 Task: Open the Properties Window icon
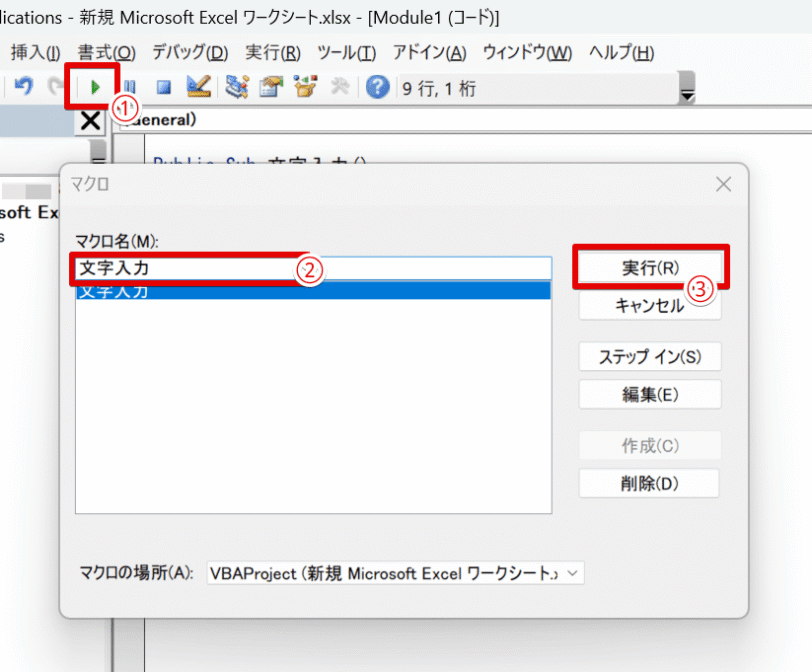[x=271, y=87]
